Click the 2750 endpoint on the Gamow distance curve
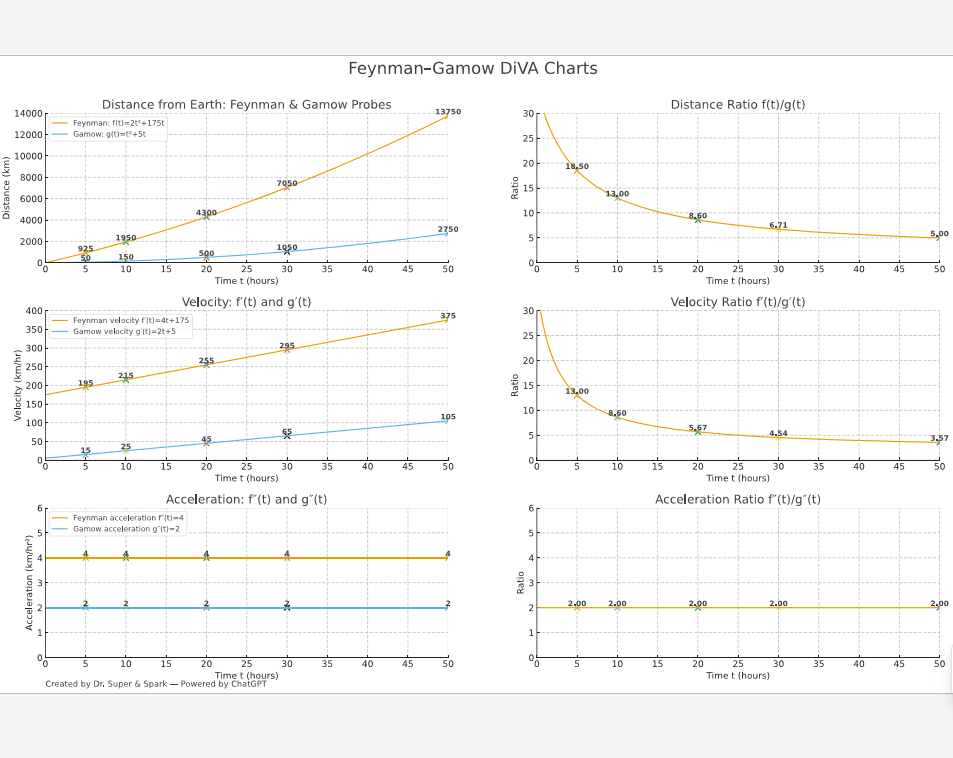Image resolution: width=953 pixels, height=758 pixels. point(447,234)
